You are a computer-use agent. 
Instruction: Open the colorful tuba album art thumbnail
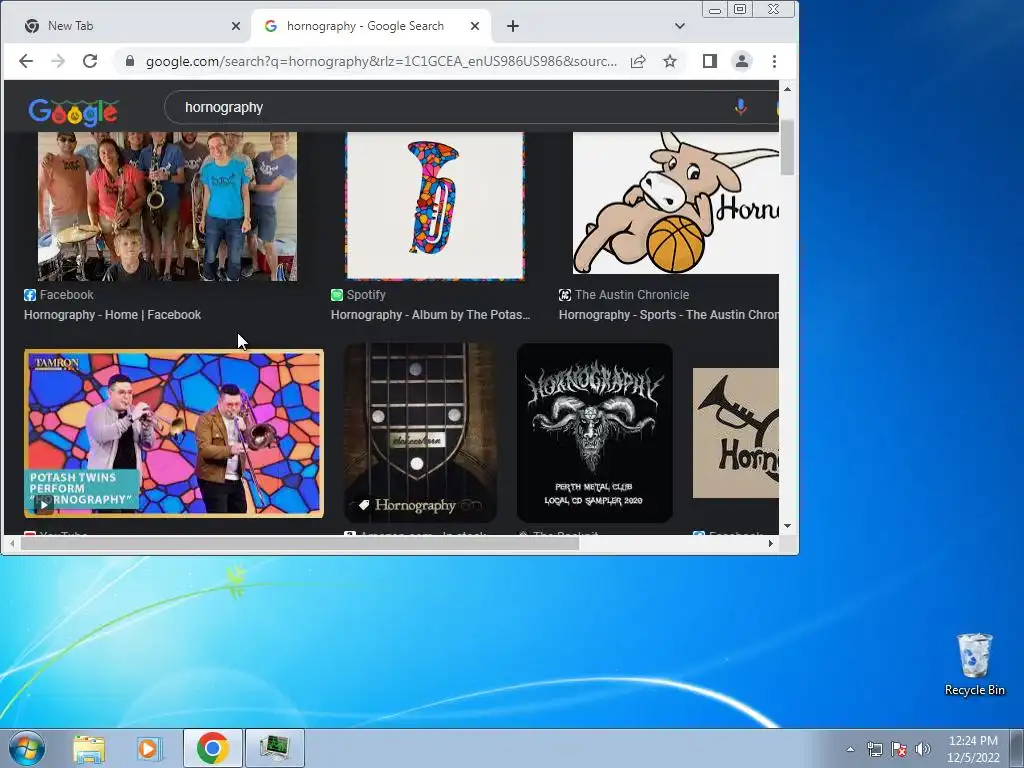435,206
